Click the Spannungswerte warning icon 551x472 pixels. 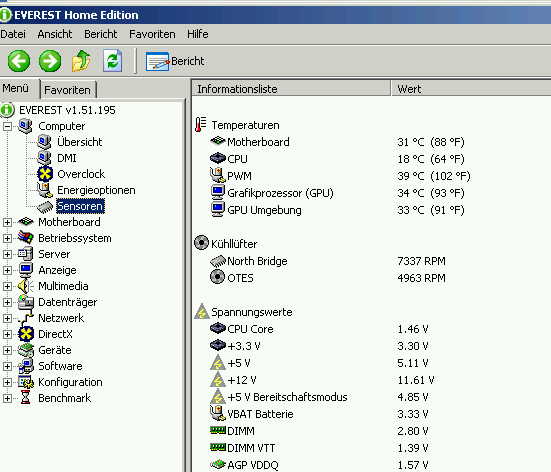[202, 311]
